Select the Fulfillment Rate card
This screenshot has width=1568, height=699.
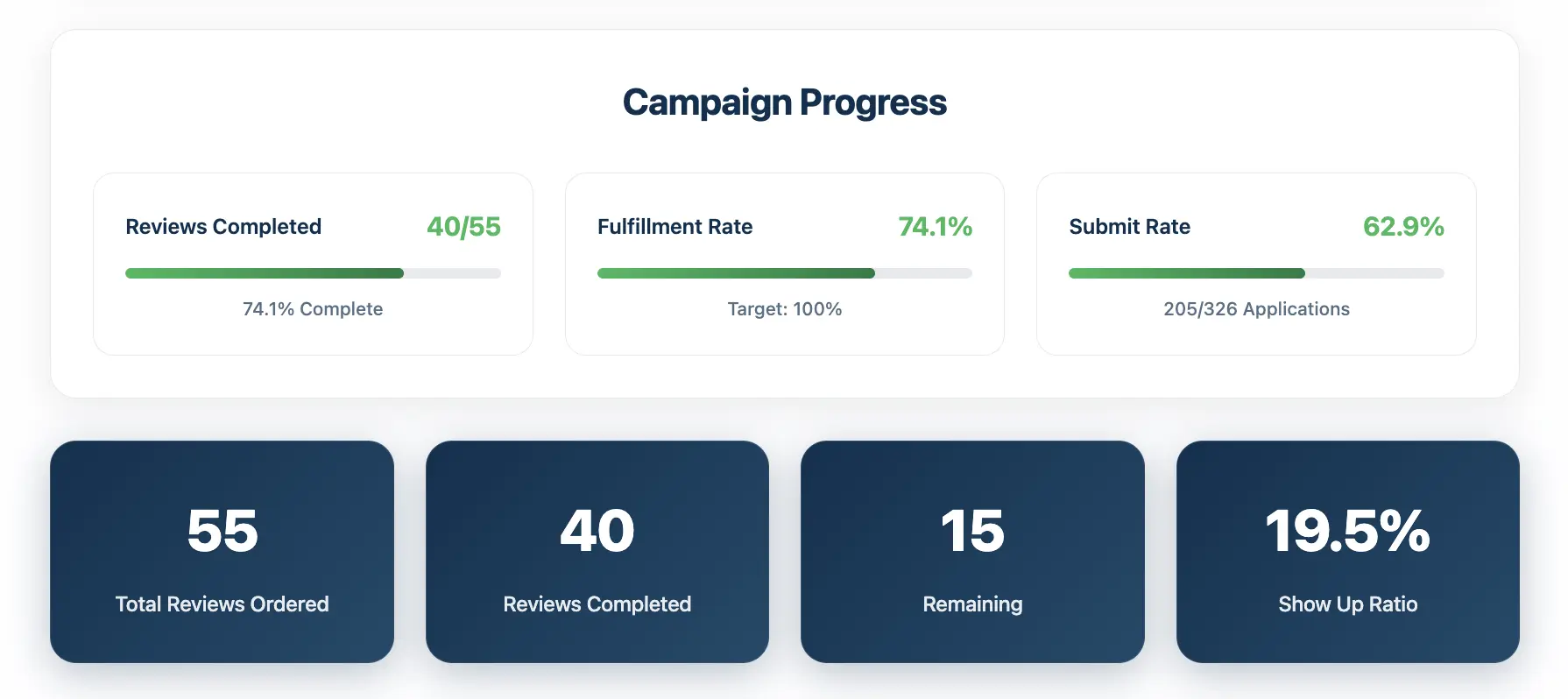(785, 263)
